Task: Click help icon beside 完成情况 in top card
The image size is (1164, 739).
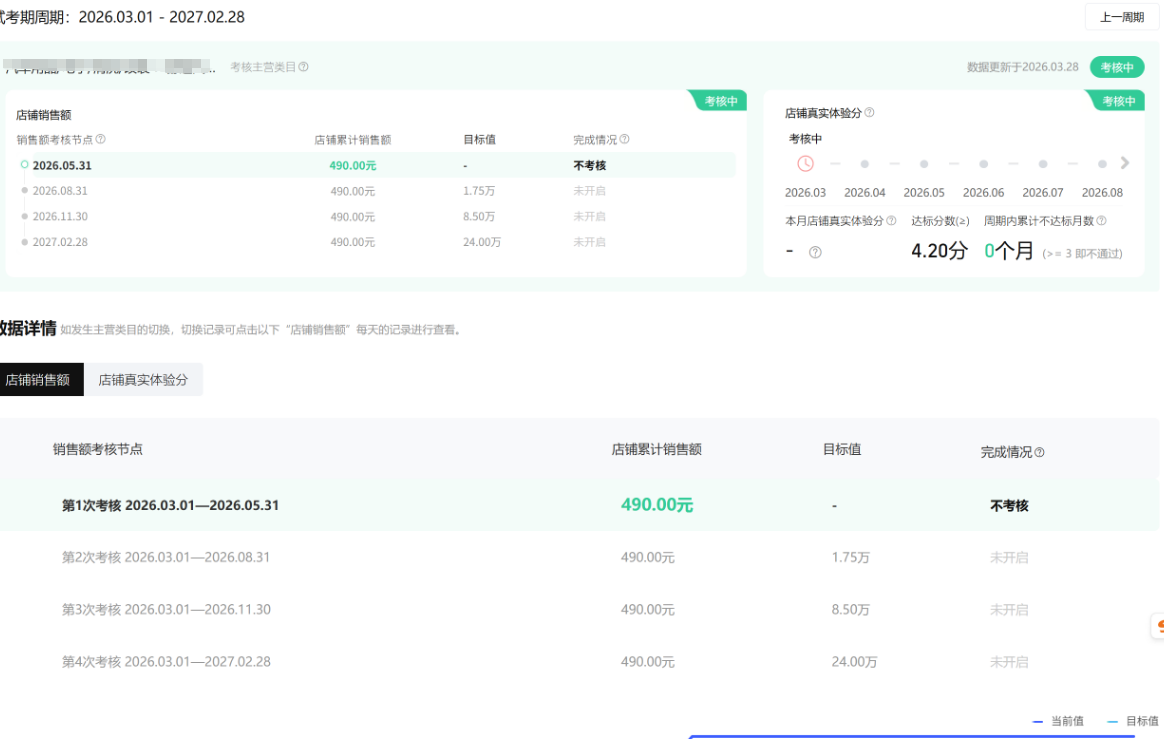Action: coord(624,139)
